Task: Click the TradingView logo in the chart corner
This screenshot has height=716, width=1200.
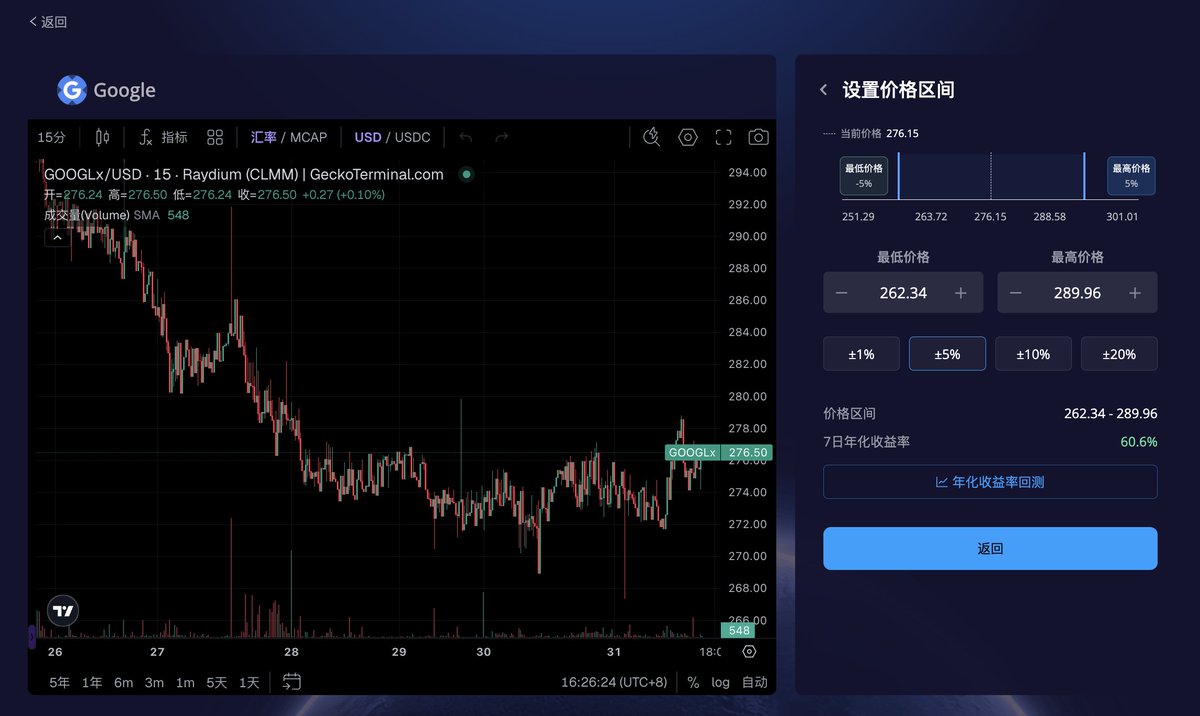Action: tap(62, 610)
